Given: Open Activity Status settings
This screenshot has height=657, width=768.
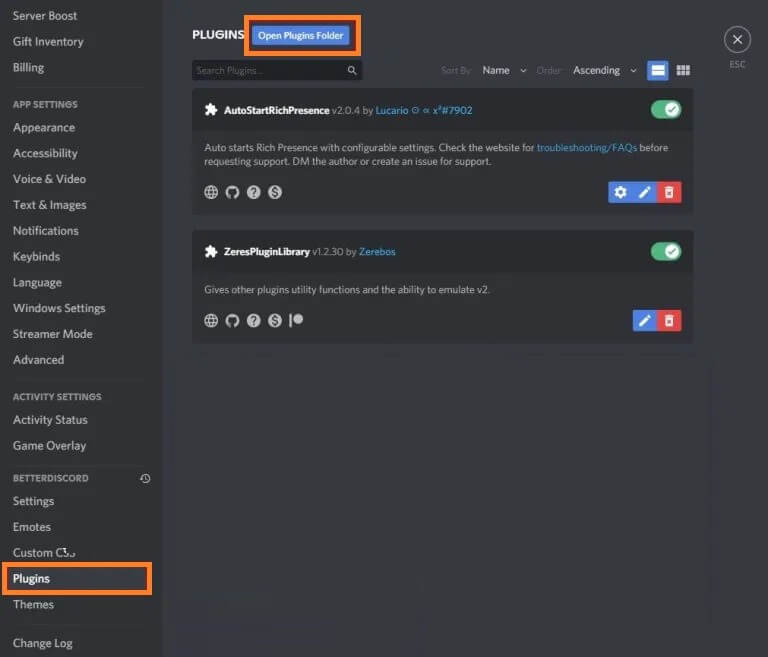Looking at the screenshot, I should (x=50, y=420).
